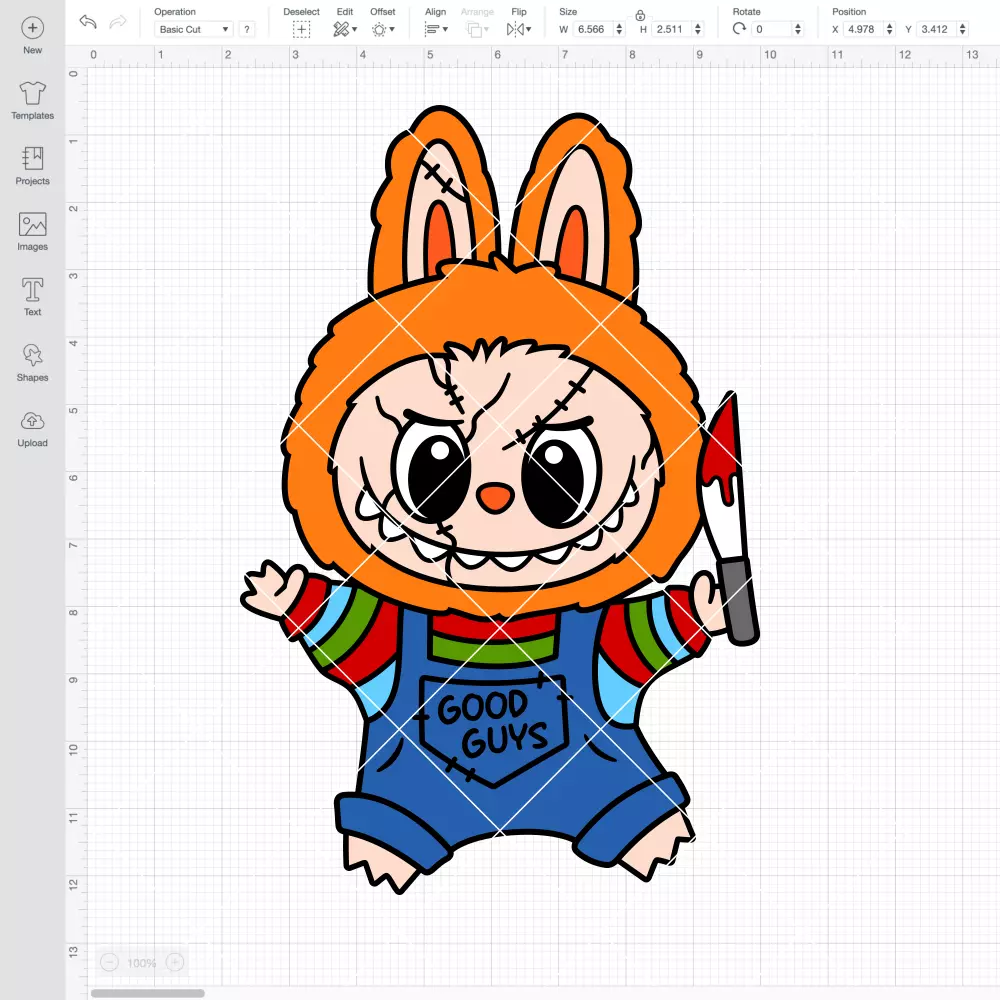The image size is (1000, 1000).
Task: Click the Position Y field
Action: 936,29
